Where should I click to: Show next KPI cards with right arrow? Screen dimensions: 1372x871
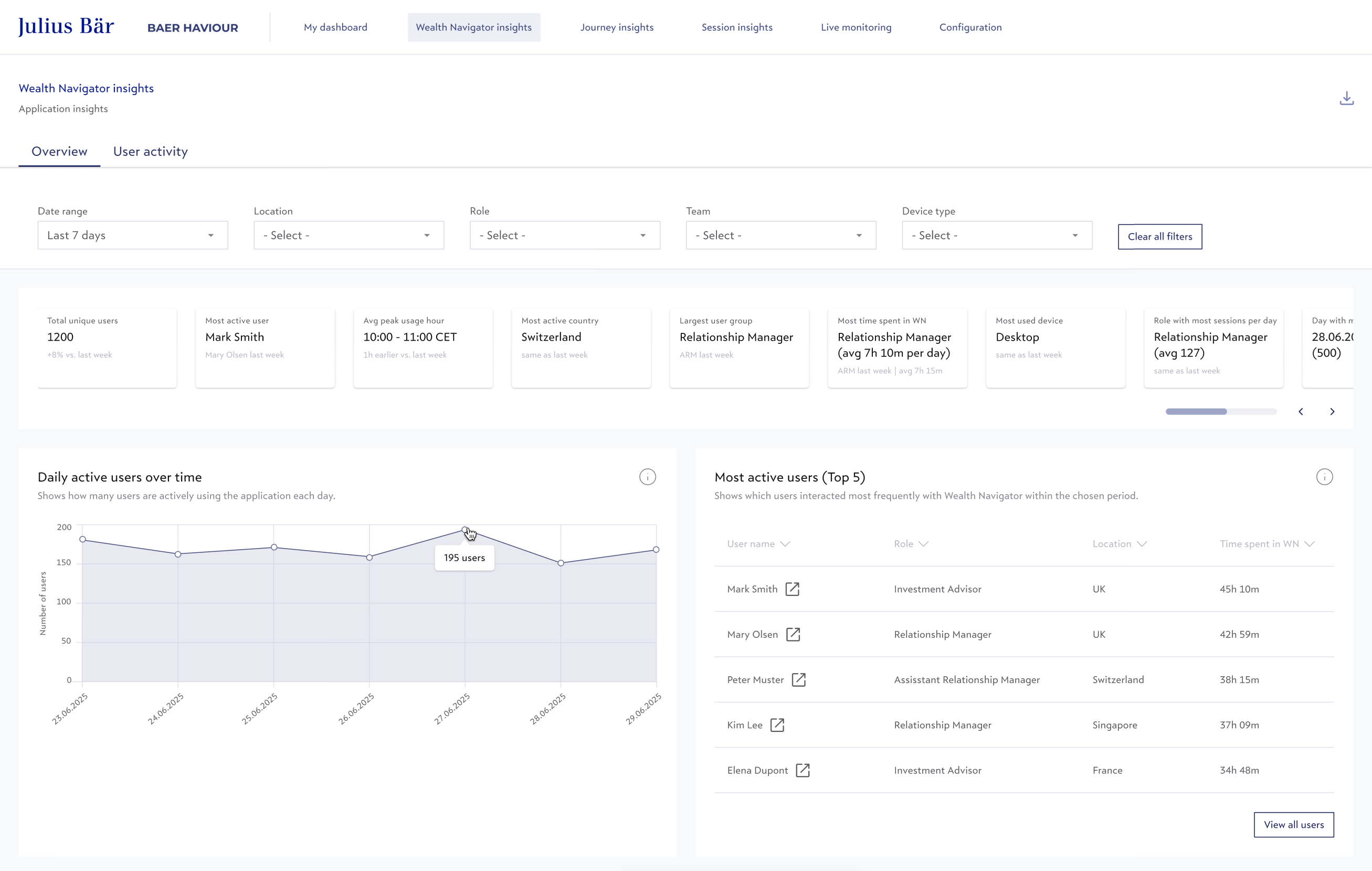[1332, 412]
